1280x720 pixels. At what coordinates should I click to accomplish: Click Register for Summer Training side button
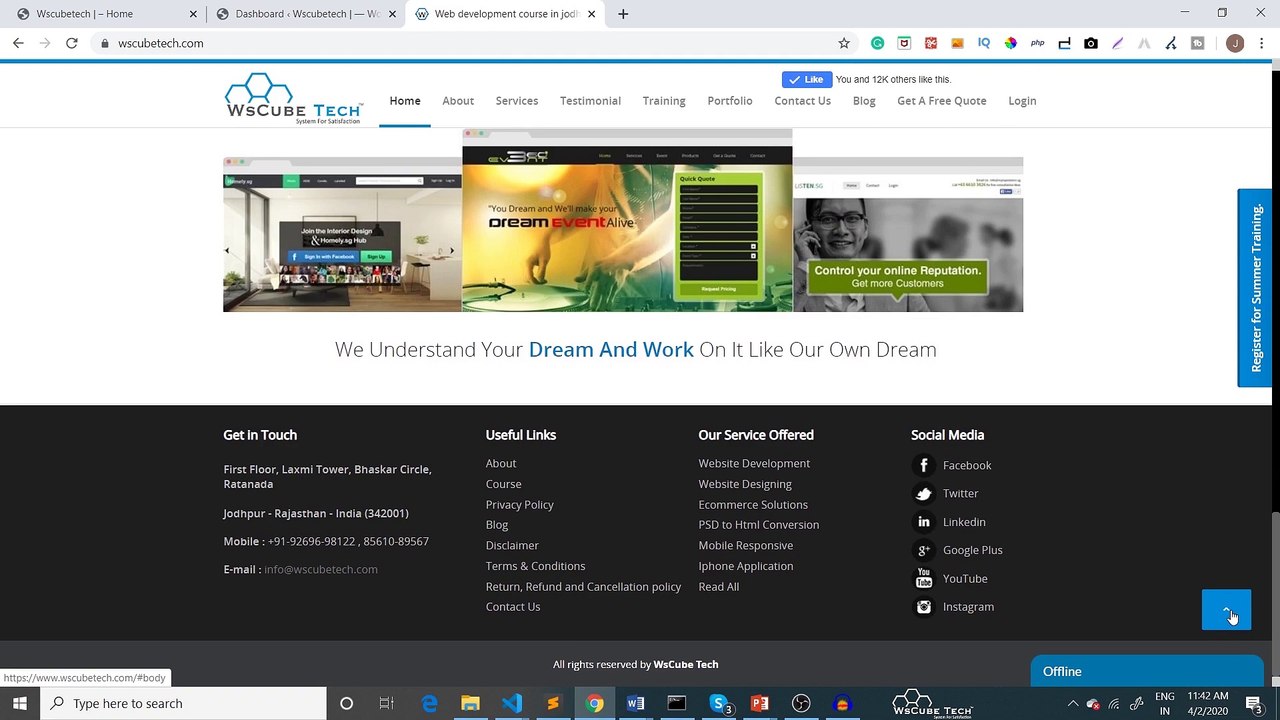pos(1256,288)
